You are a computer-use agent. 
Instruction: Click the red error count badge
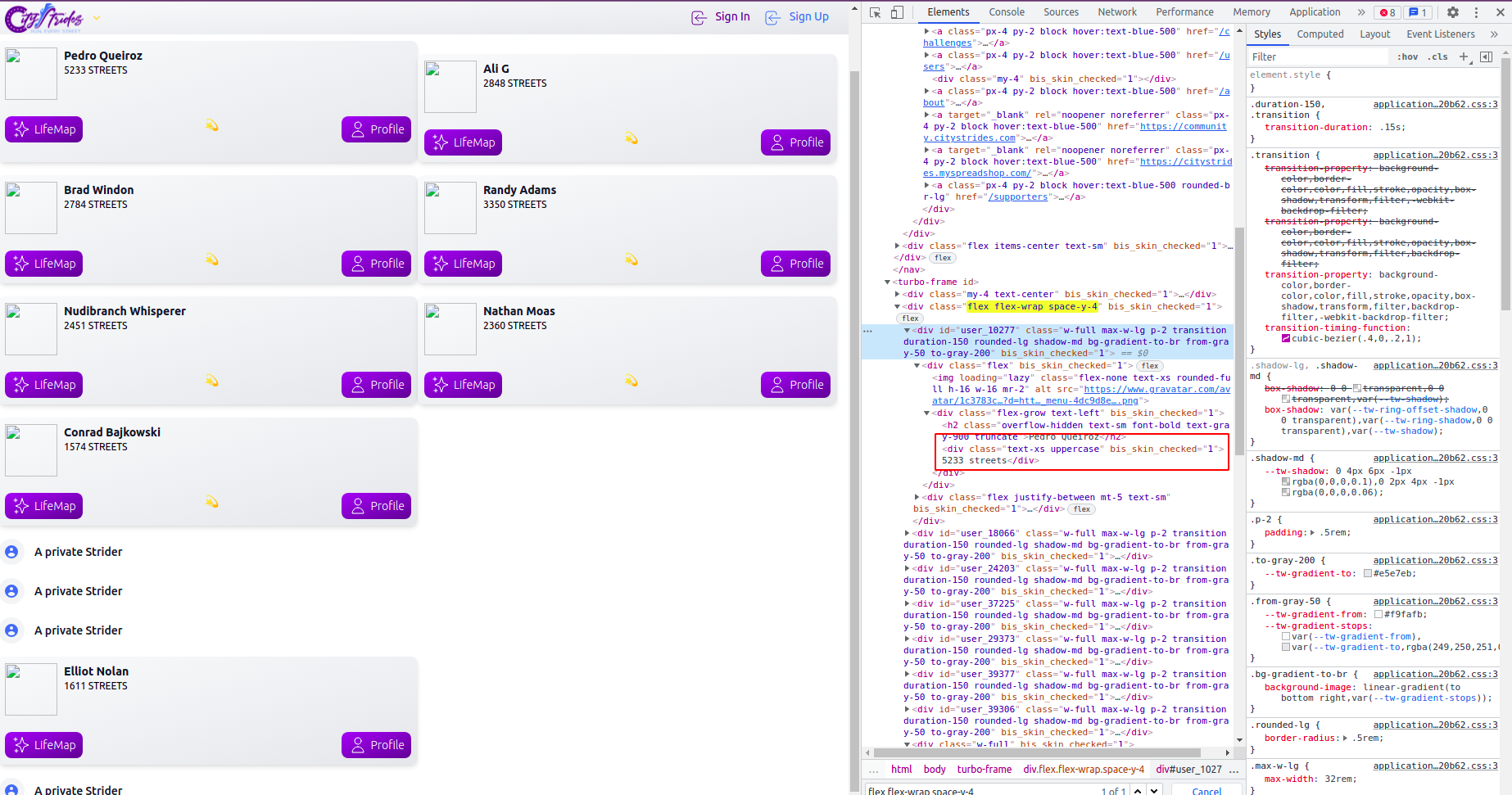[x=1388, y=12]
